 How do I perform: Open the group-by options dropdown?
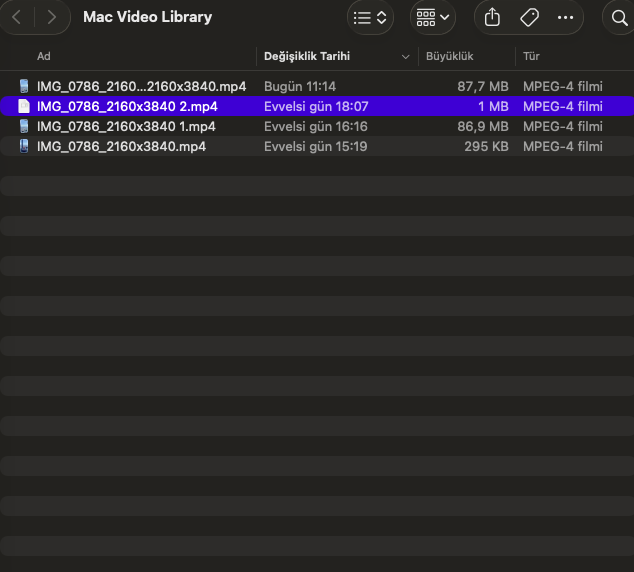433,17
